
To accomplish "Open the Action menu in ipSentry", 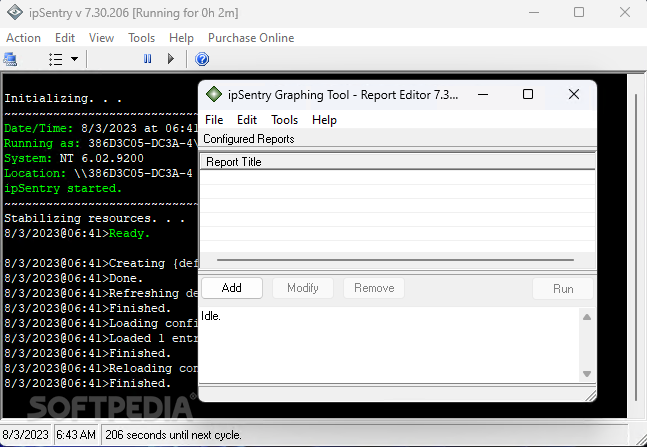I will click(24, 38).
